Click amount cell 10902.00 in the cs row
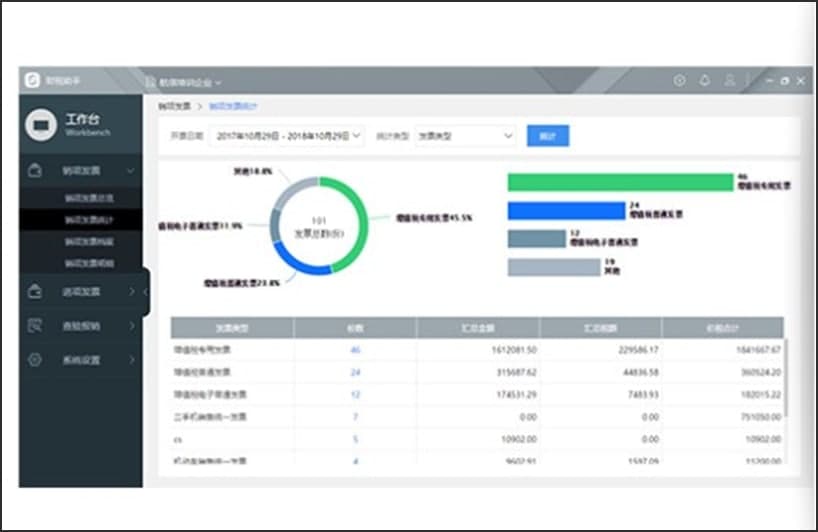Image resolution: width=818 pixels, height=532 pixels. click(x=519, y=439)
